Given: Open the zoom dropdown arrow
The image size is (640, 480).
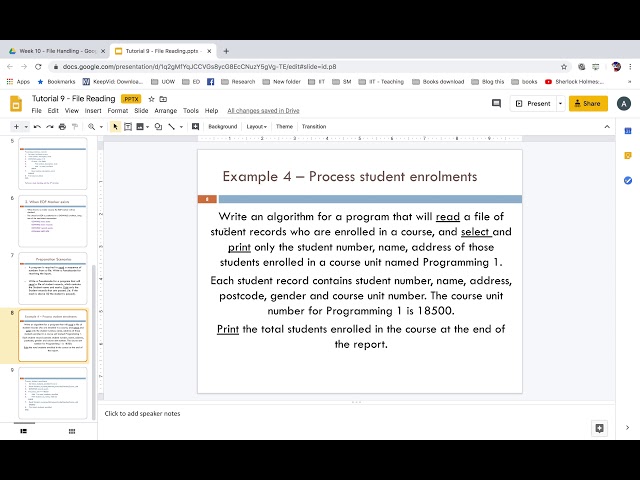Looking at the screenshot, I should click(x=101, y=127).
